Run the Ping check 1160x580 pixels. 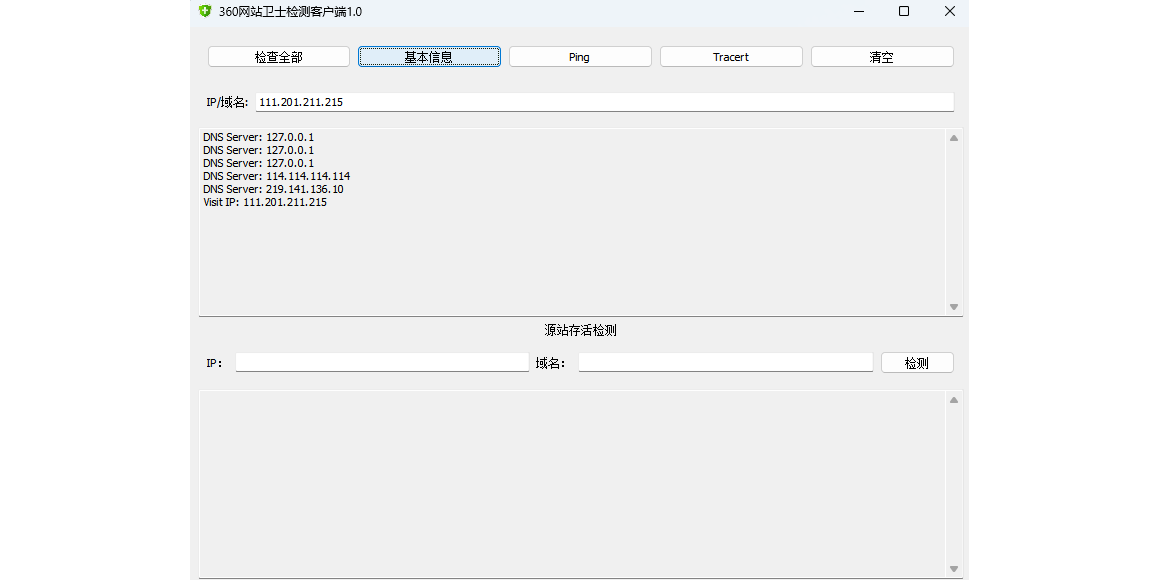(580, 57)
